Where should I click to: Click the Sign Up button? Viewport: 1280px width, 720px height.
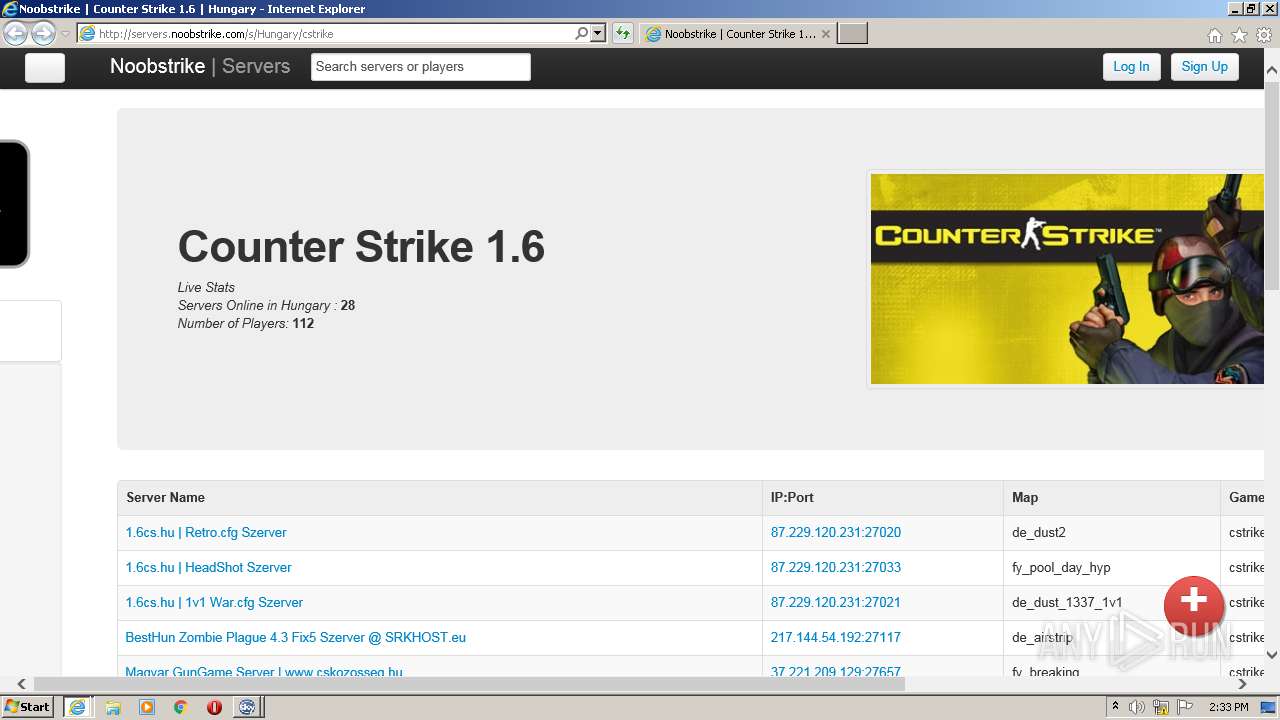pyautogui.click(x=1204, y=67)
